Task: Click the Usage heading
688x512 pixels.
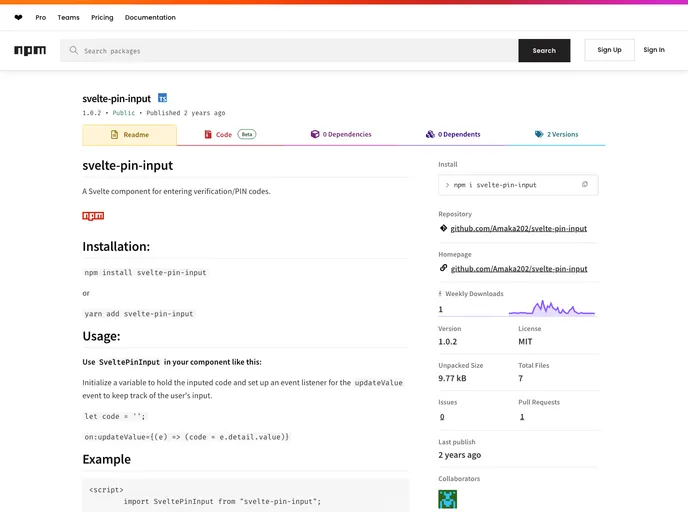Action: pos(101,336)
